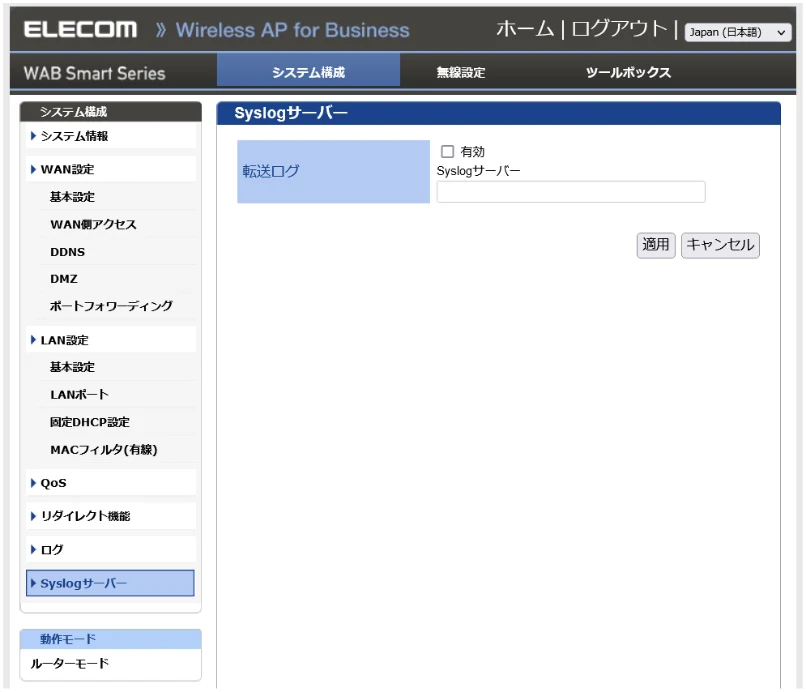Open MACフィルタ(有線) menu item
Image resolution: width=806 pixels, height=692 pixels.
(103, 450)
